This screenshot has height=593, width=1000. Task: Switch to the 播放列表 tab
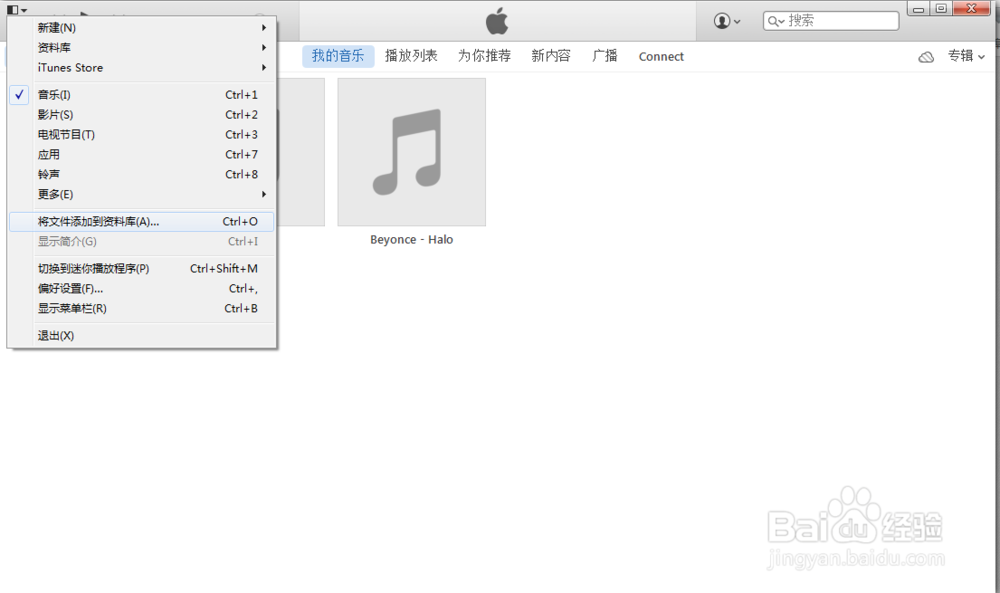click(411, 56)
